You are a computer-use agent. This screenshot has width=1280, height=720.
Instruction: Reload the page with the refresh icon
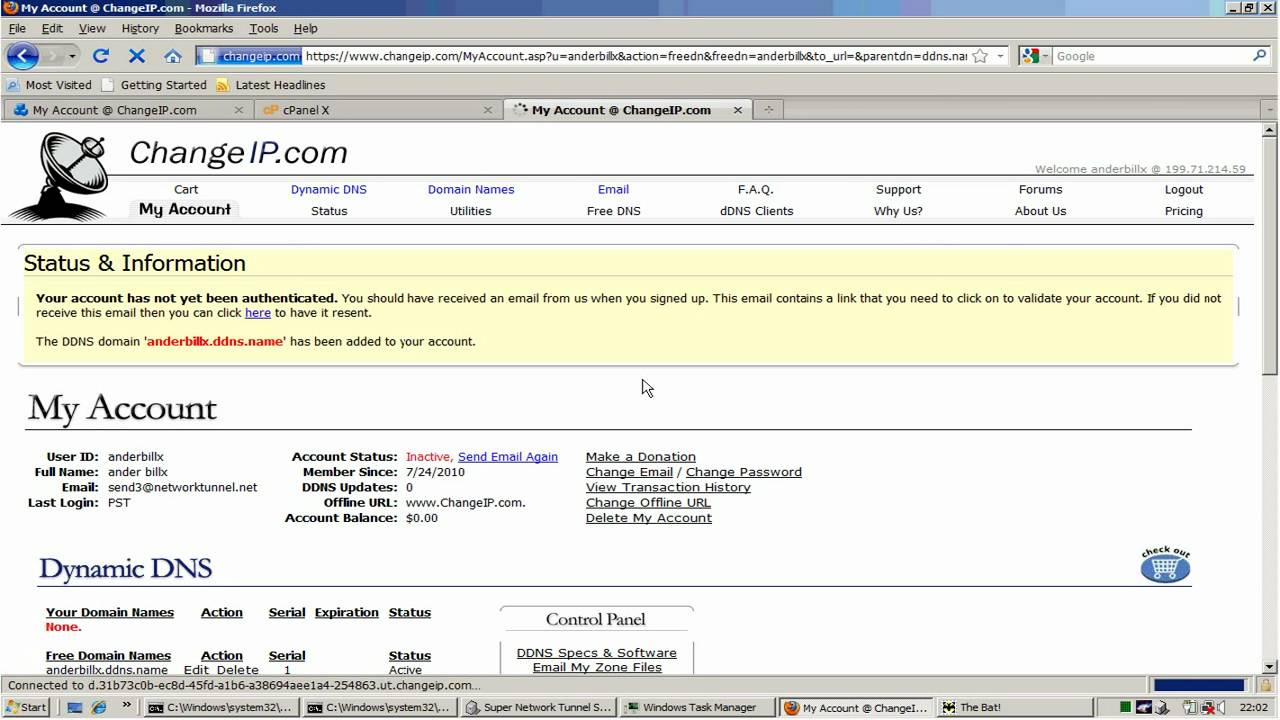click(x=100, y=56)
